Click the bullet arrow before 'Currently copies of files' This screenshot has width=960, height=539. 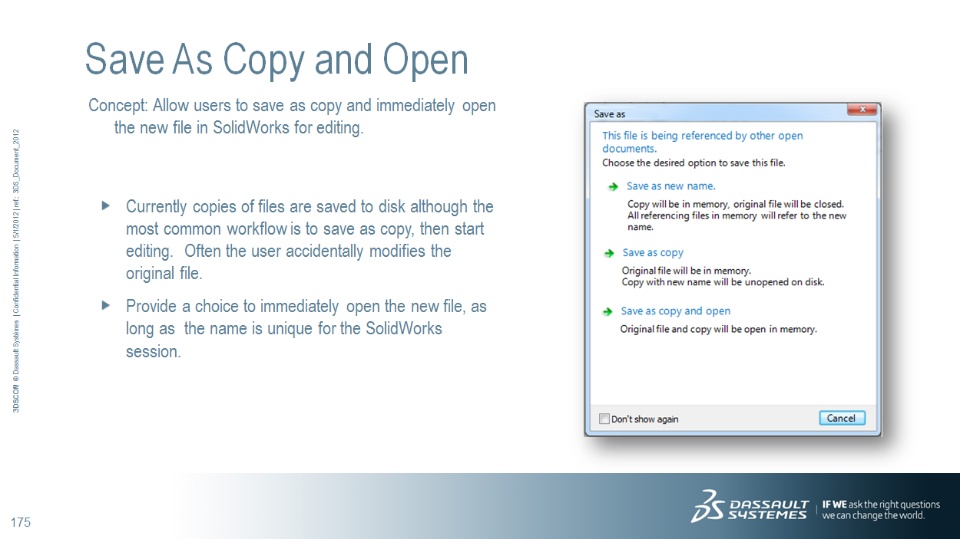tap(106, 206)
